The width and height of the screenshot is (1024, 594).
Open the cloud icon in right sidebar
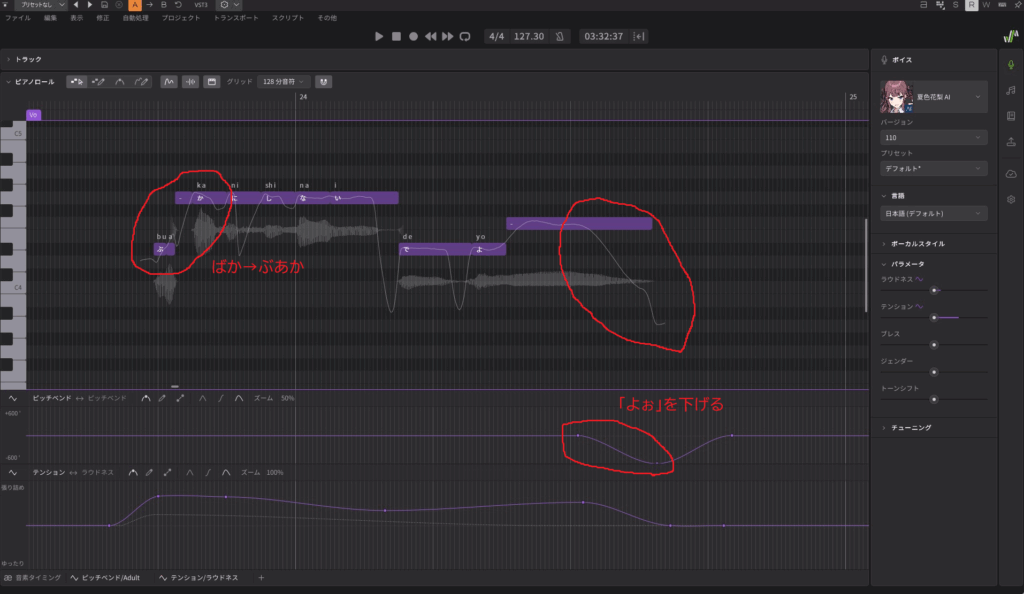click(1011, 174)
